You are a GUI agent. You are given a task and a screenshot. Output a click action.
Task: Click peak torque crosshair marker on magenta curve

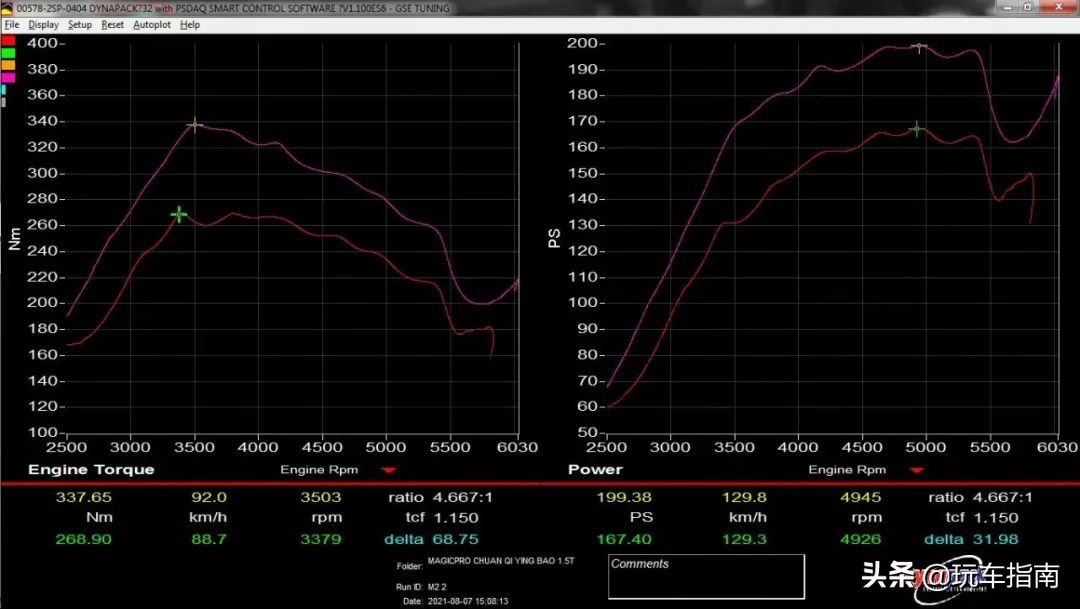click(195, 125)
